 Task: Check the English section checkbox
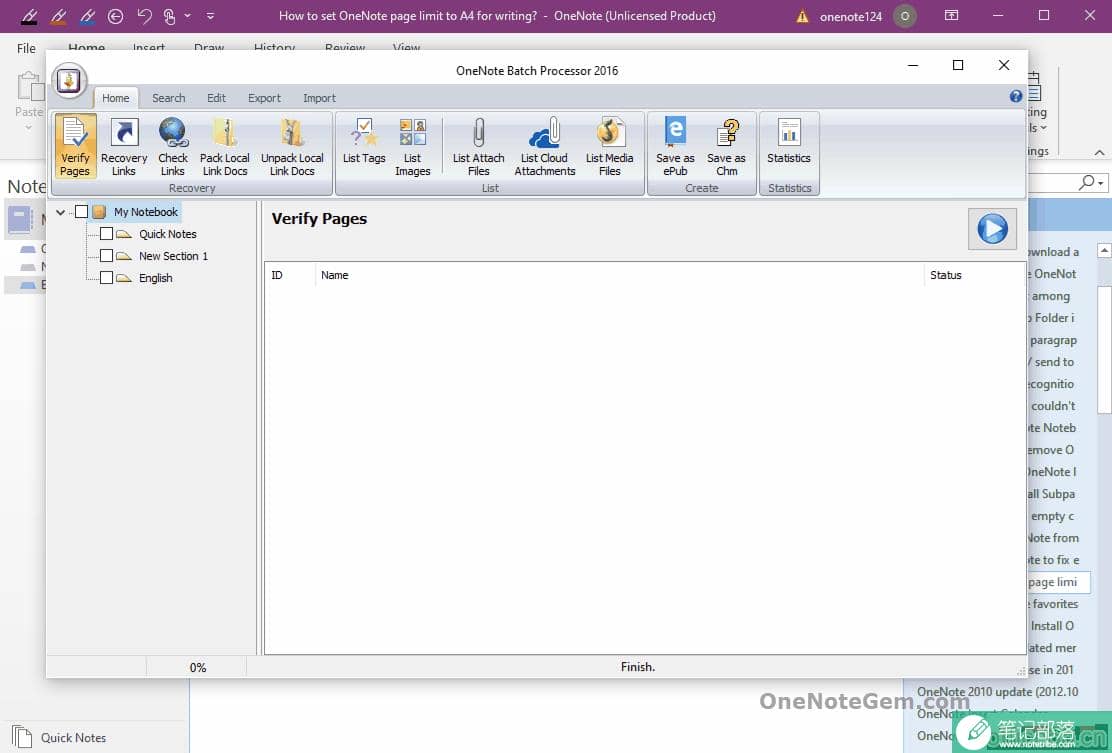click(x=106, y=277)
